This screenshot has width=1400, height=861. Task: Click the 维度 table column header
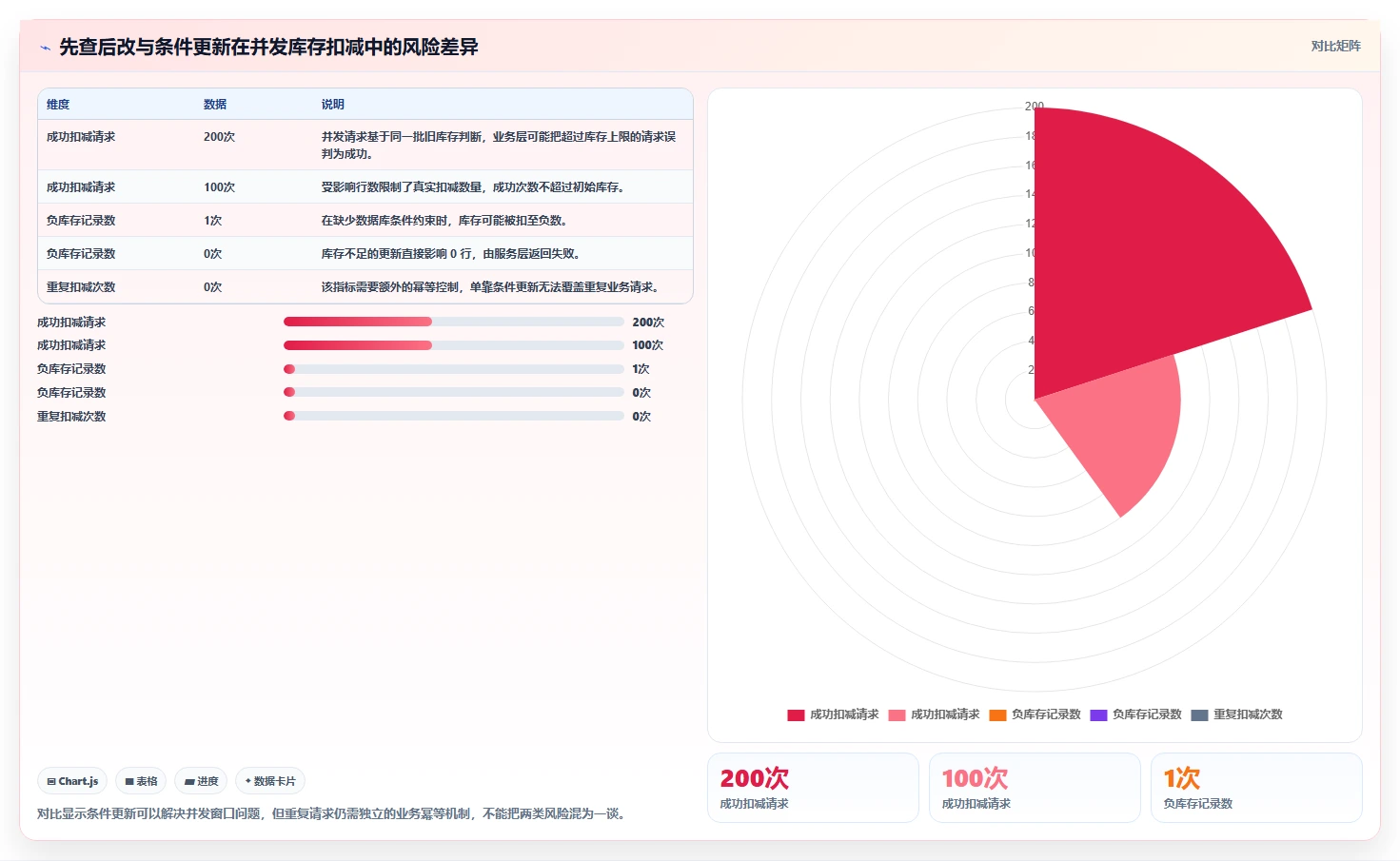click(x=58, y=105)
